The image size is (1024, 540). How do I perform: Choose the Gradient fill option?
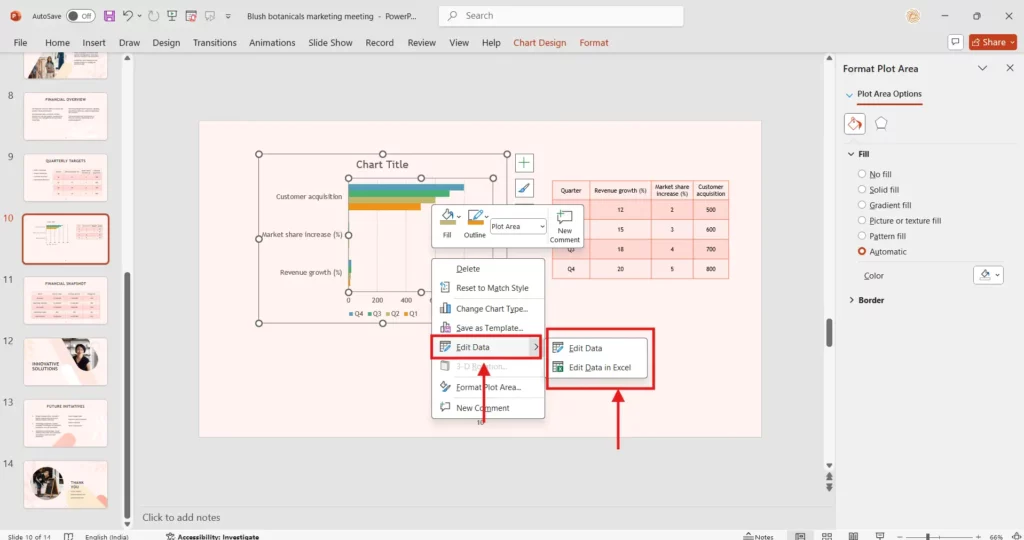pos(862,205)
